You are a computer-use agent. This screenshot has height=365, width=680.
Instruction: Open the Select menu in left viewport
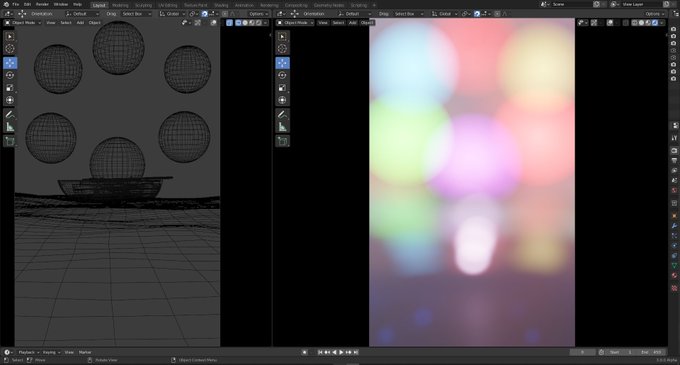(65, 23)
